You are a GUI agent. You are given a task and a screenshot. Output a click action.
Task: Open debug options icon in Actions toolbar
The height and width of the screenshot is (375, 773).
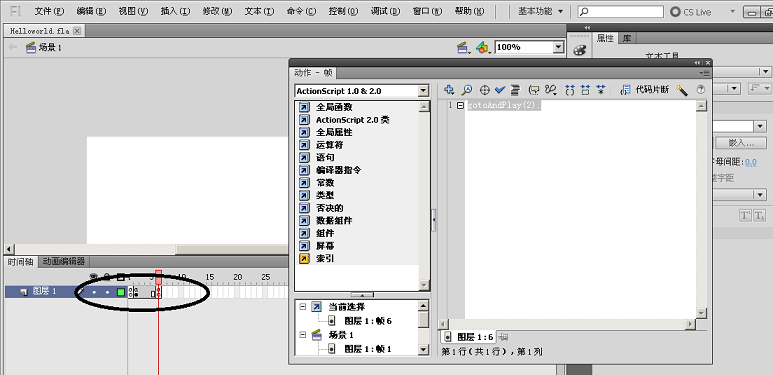551,90
